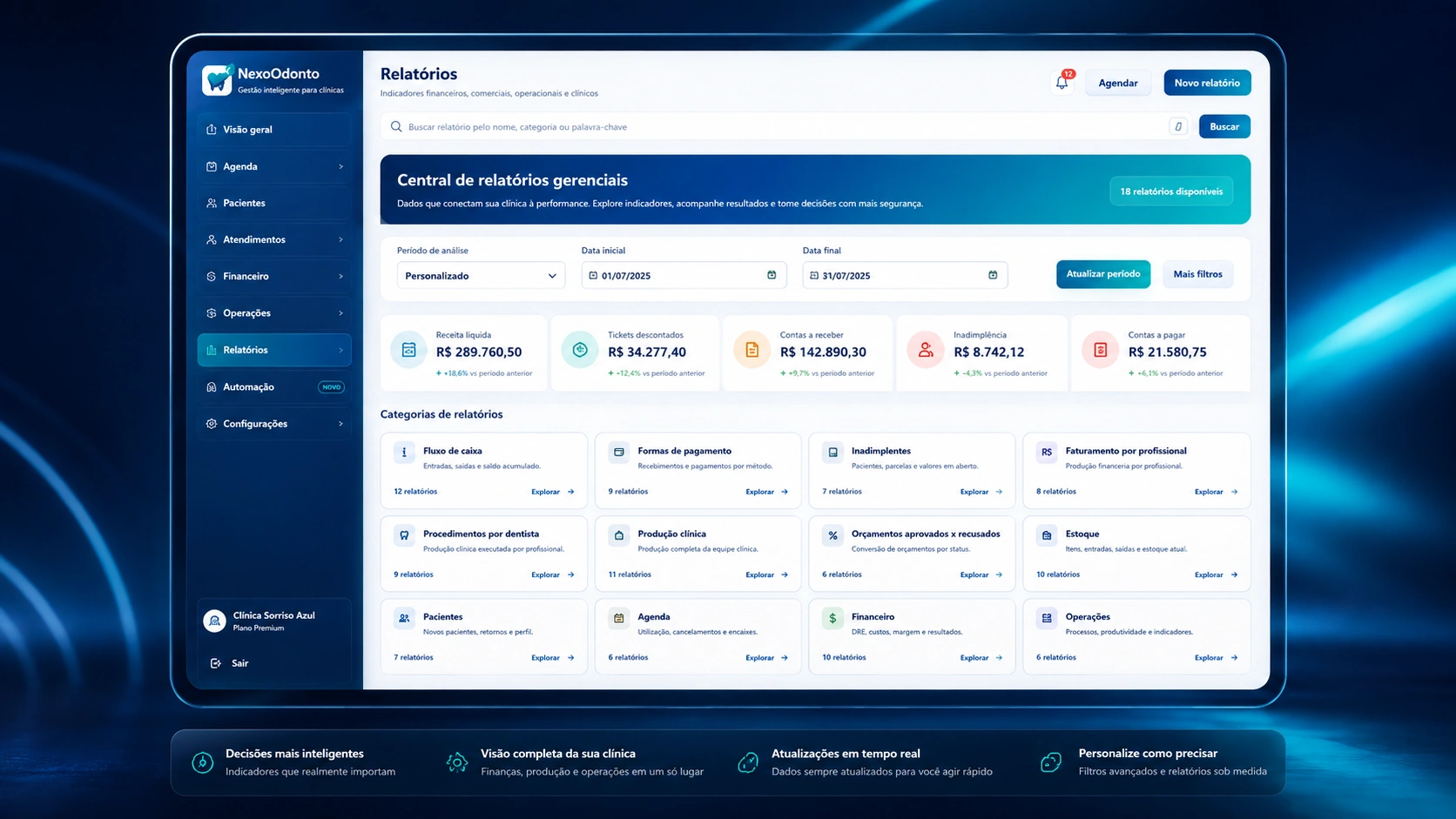Click the Inadimplentes category icon
The height and width of the screenshot is (819, 1456).
[832, 453]
